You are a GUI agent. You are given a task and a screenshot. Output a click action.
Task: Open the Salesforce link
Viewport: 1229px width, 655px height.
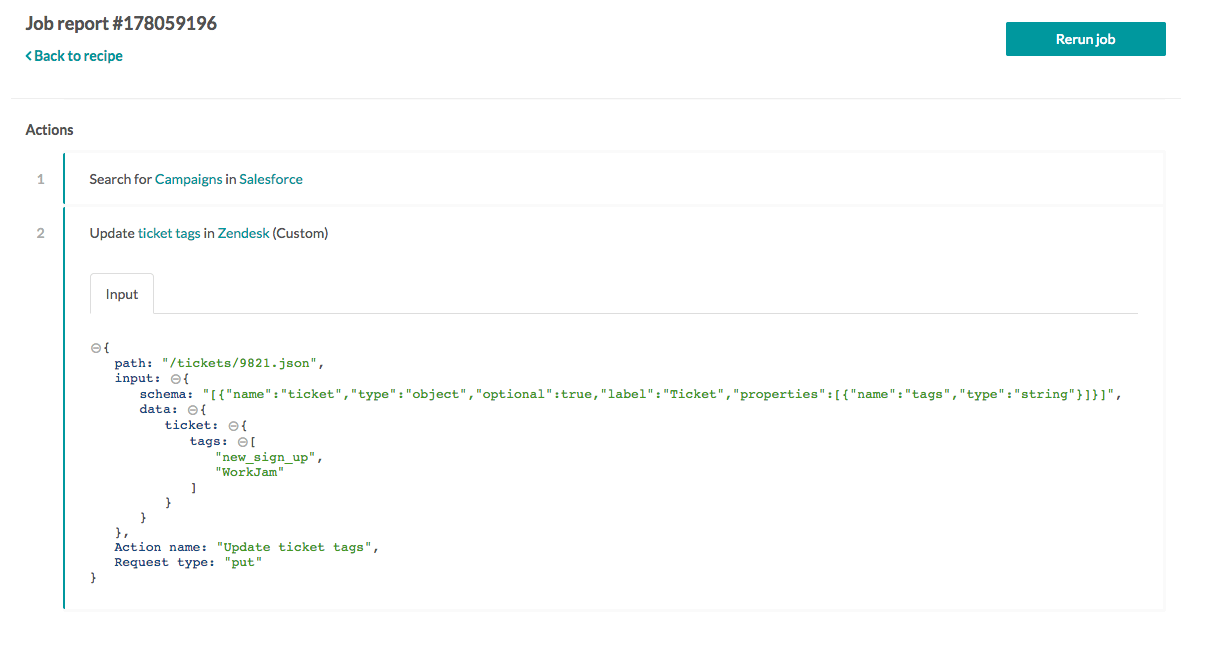tap(271, 179)
